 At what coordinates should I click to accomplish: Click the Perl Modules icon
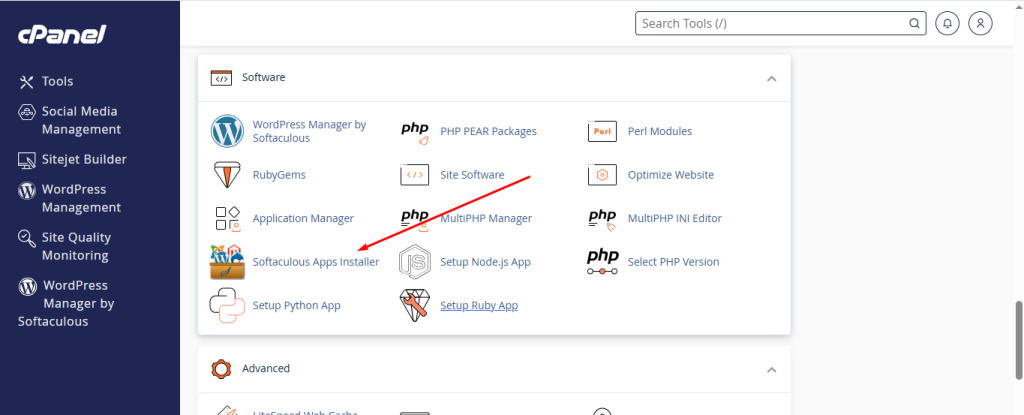tap(602, 131)
